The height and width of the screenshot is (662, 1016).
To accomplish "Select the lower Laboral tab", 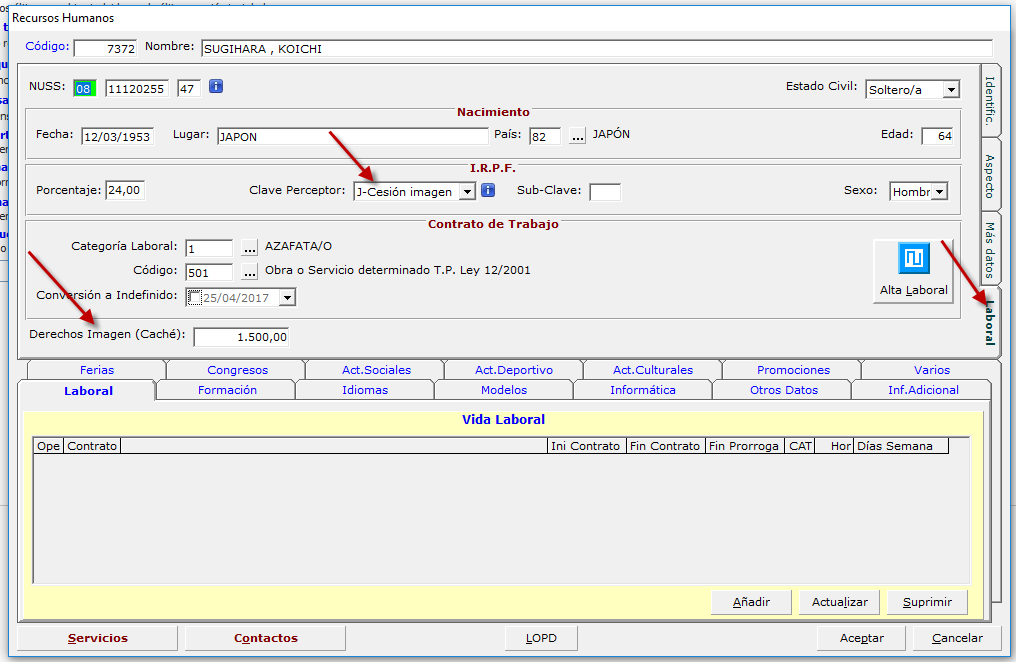I will [x=88, y=391].
